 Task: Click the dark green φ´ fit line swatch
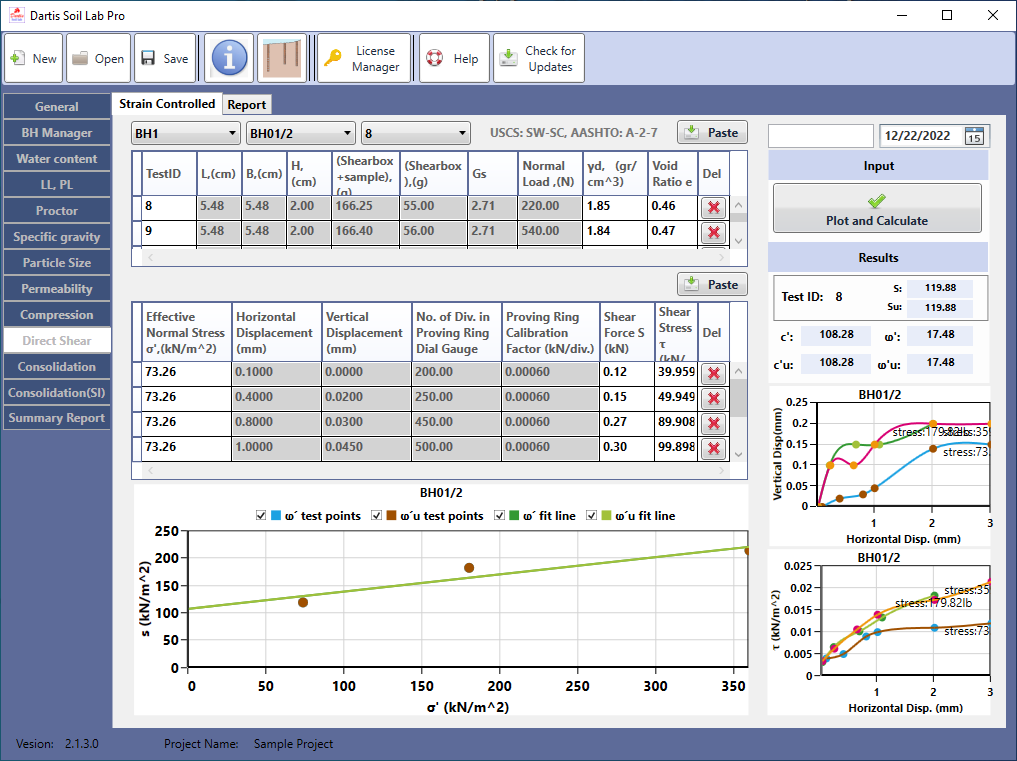(x=514, y=515)
